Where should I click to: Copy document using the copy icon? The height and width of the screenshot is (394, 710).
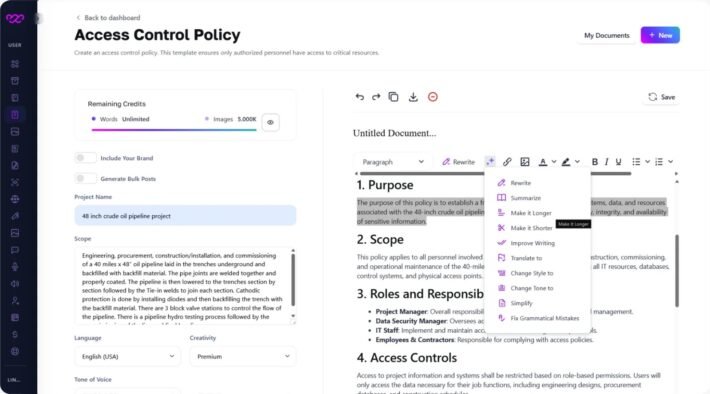[x=393, y=97]
